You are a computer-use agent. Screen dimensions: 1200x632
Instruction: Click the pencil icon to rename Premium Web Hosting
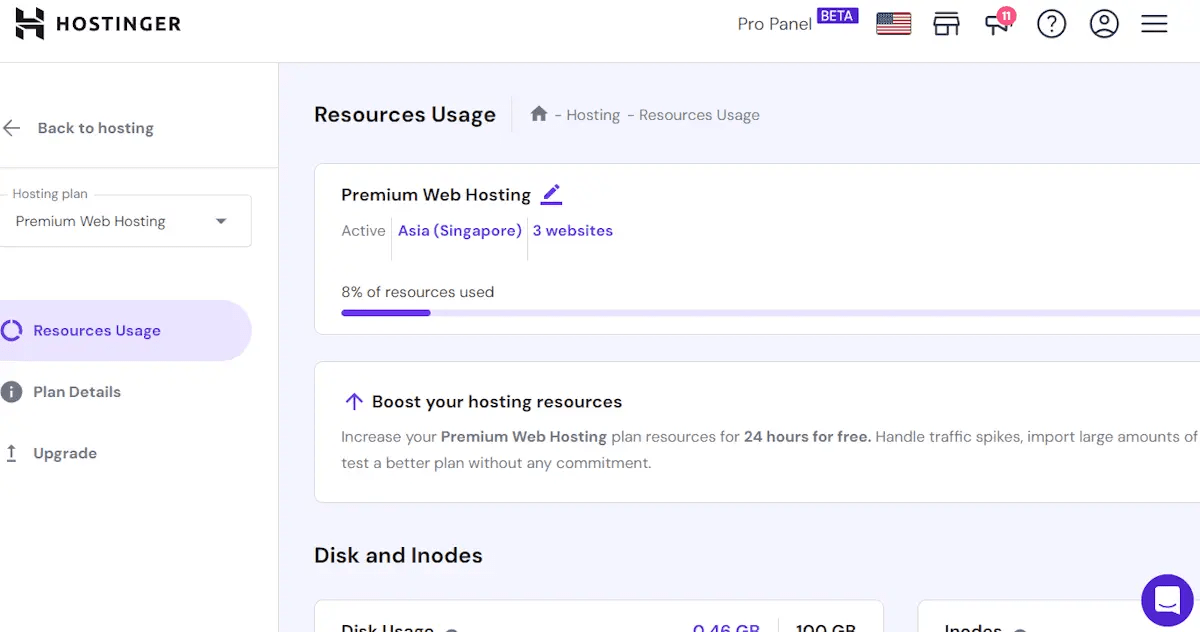(x=551, y=194)
